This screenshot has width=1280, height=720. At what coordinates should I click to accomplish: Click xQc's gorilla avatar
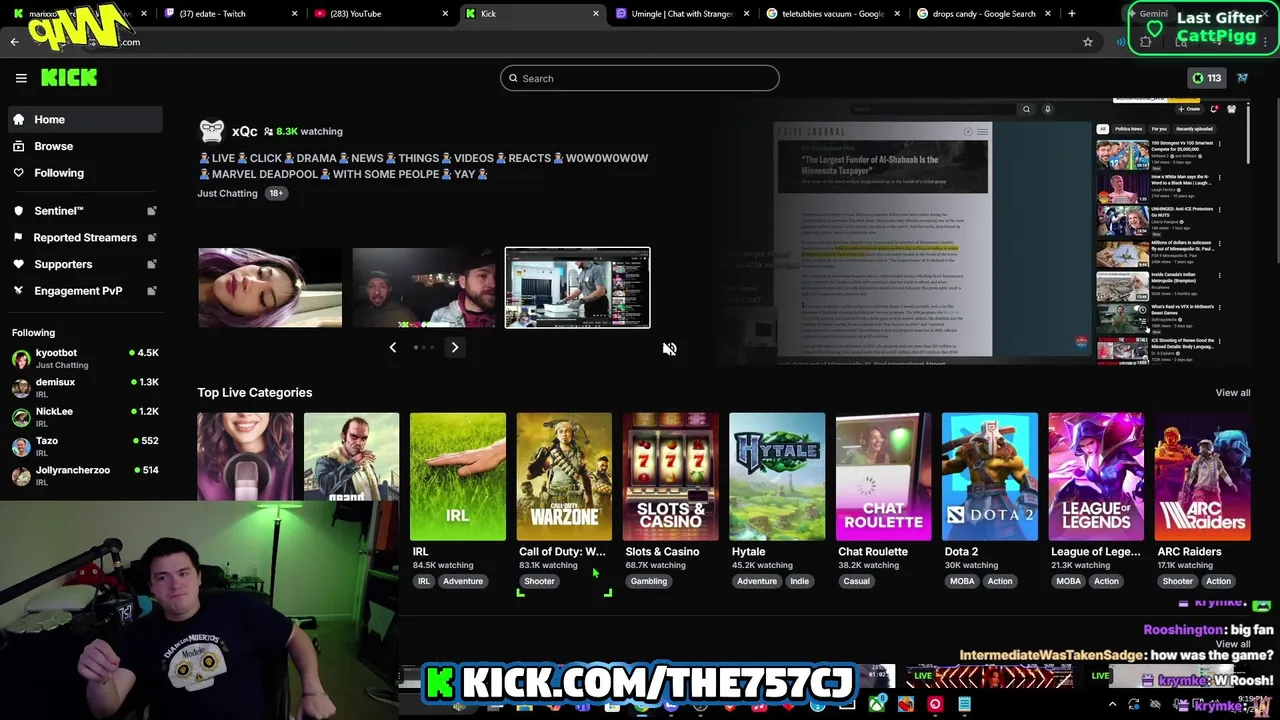coord(212,131)
